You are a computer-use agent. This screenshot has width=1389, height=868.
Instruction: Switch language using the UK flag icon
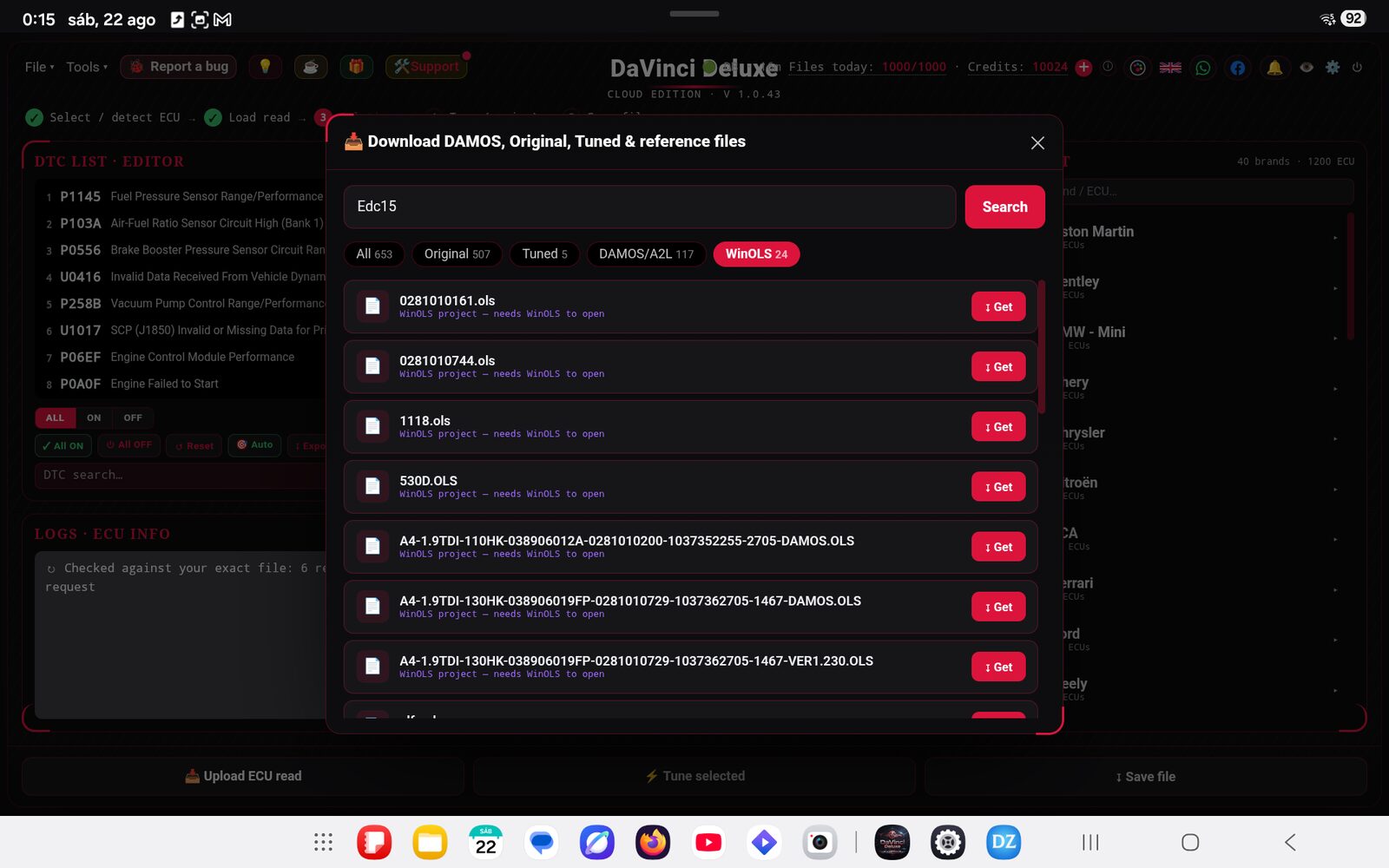pyautogui.click(x=1170, y=67)
